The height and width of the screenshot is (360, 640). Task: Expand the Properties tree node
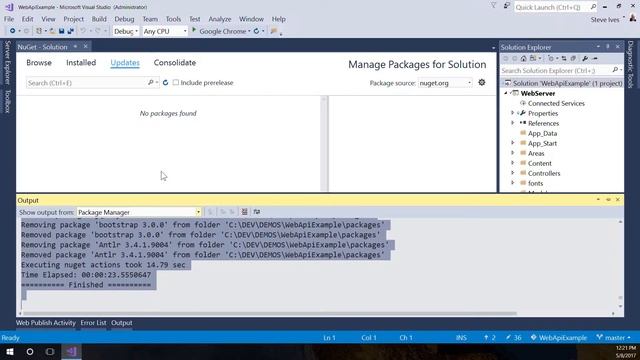[x=513, y=113]
